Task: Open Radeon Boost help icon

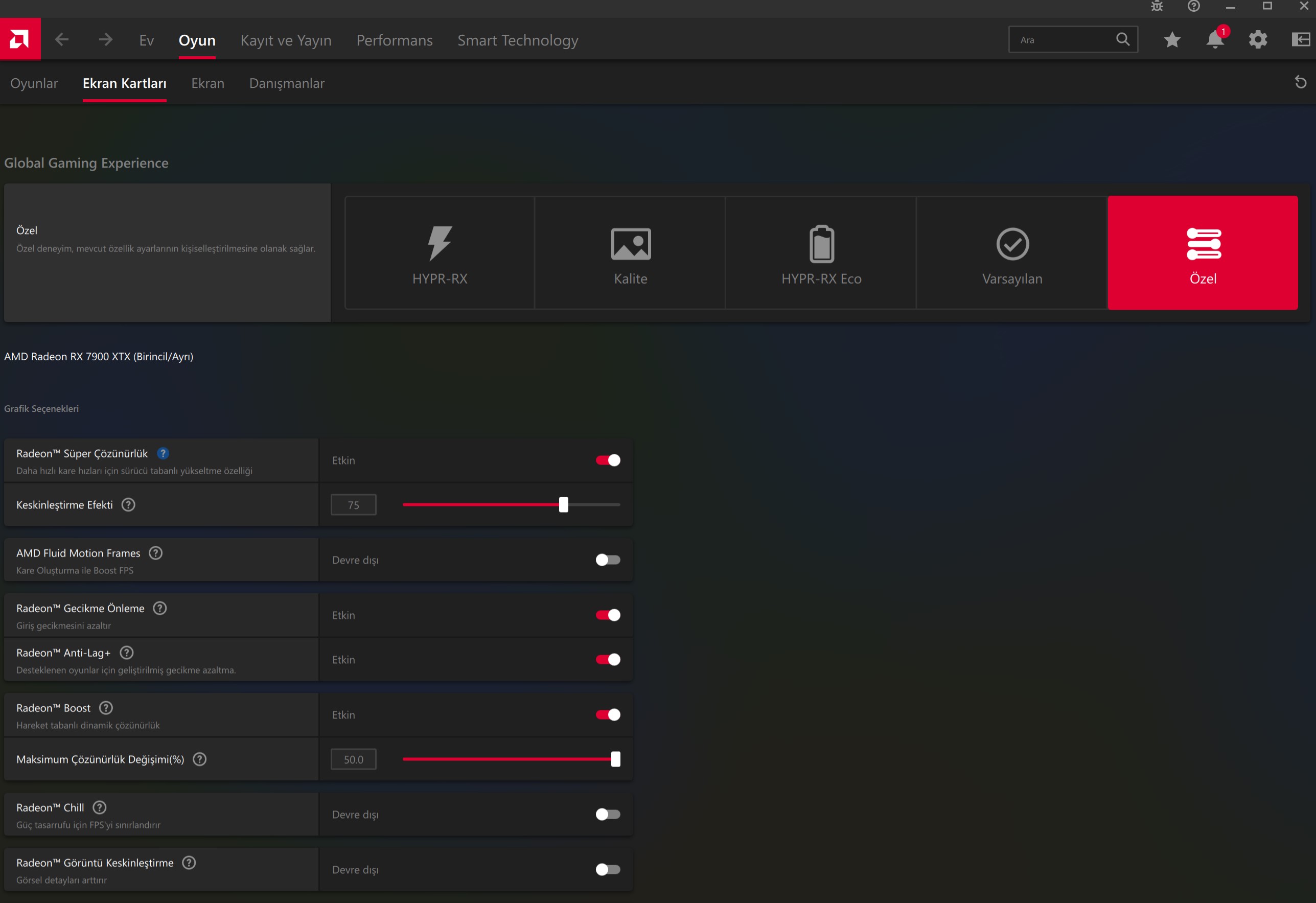Action: (106, 708)
